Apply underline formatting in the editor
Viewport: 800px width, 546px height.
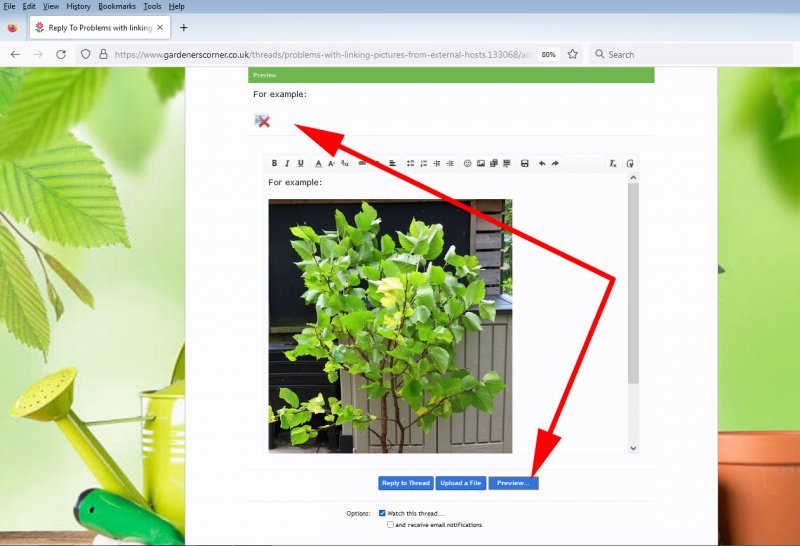pos(301,163)
